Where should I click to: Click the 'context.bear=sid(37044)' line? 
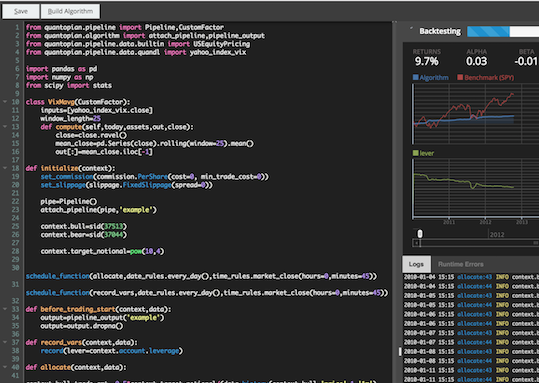click(84, 234)
